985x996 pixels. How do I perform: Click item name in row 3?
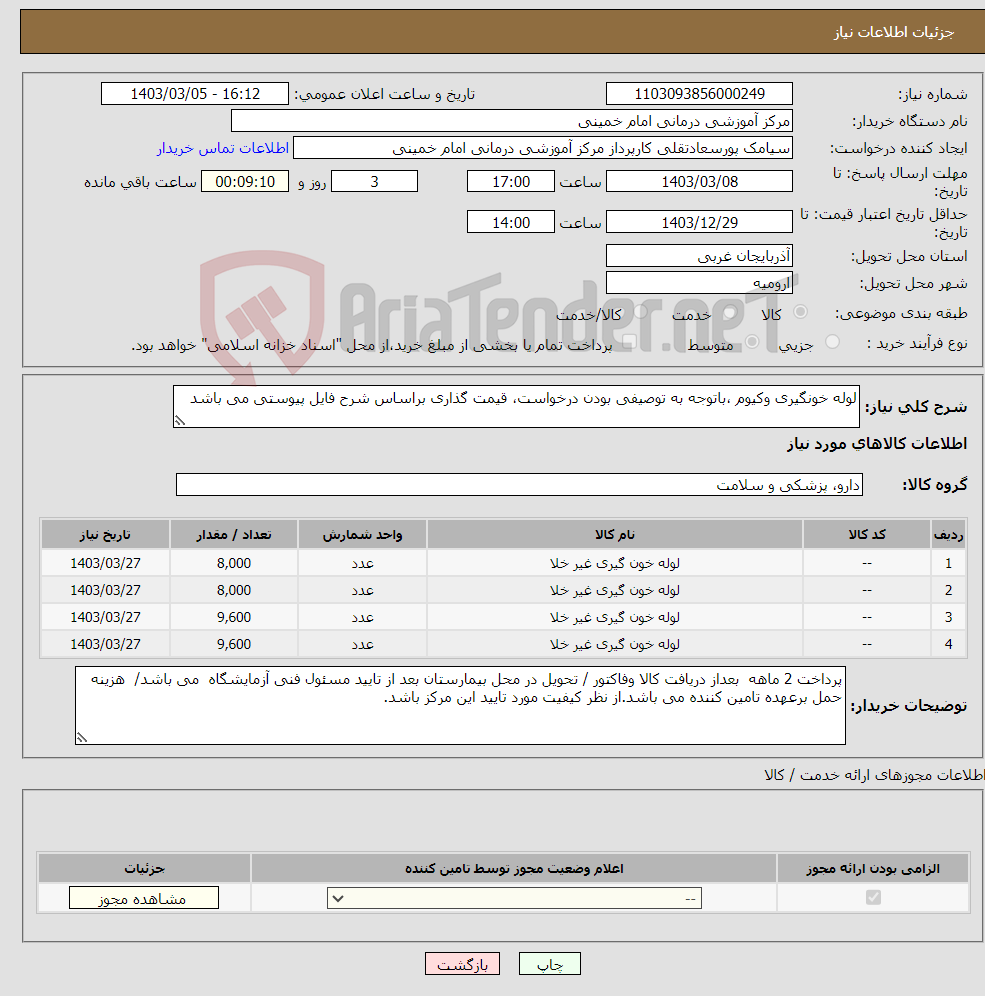[x=615, y=617]
